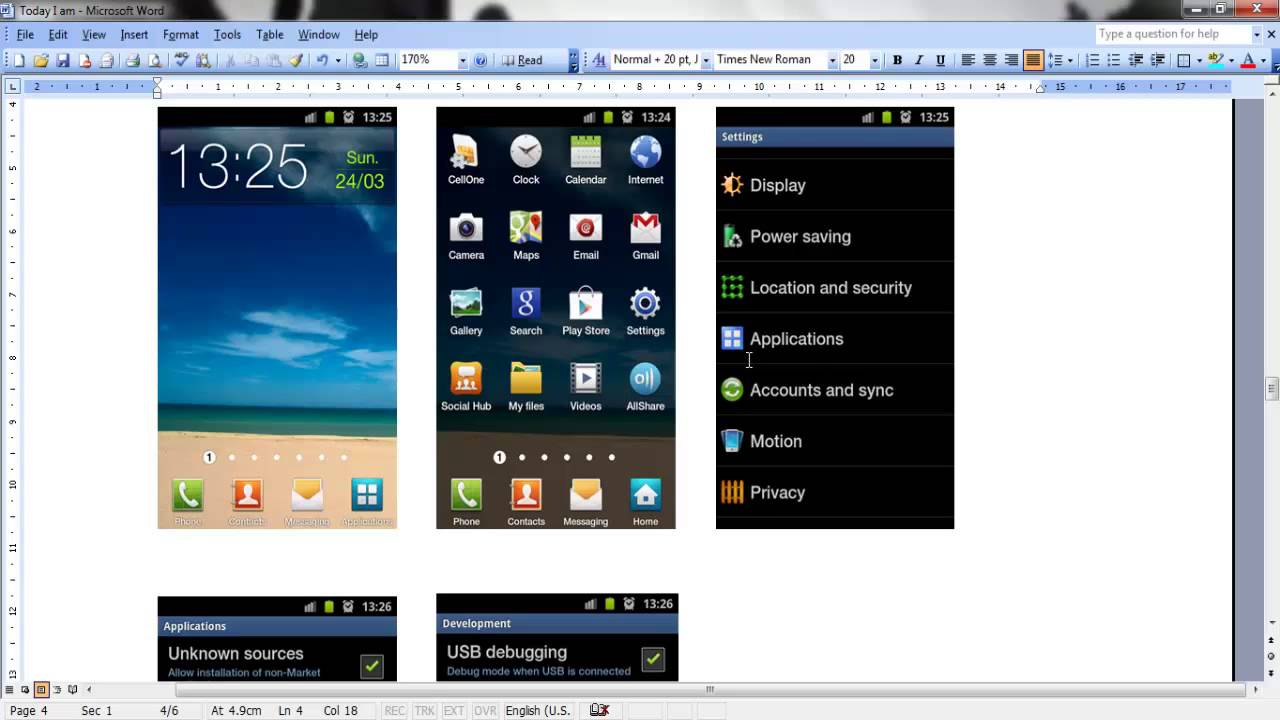Open the Research pane
Image resolution: width=1280 pixels, height=720 pixels.
tap(205, 60)
